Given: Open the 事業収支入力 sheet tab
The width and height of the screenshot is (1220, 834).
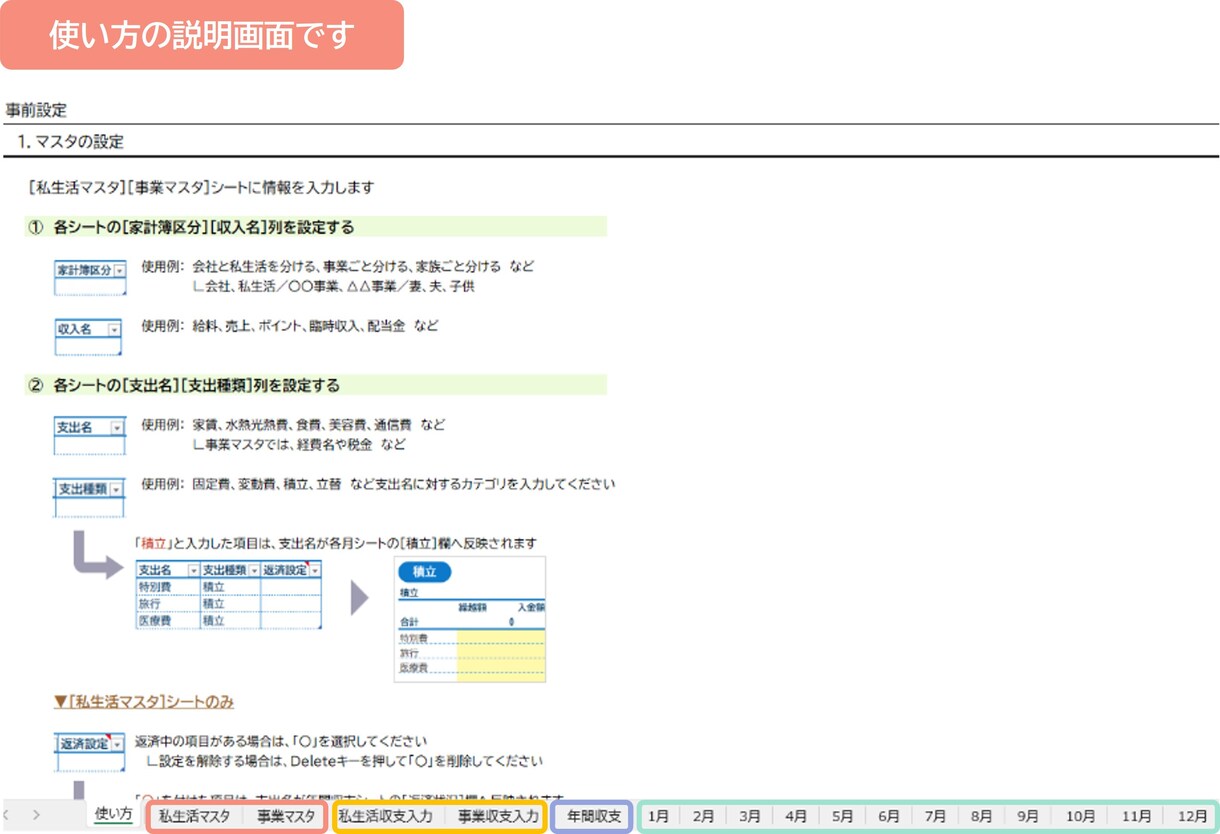Looking at the screenshot, I should tap(498, 816).
